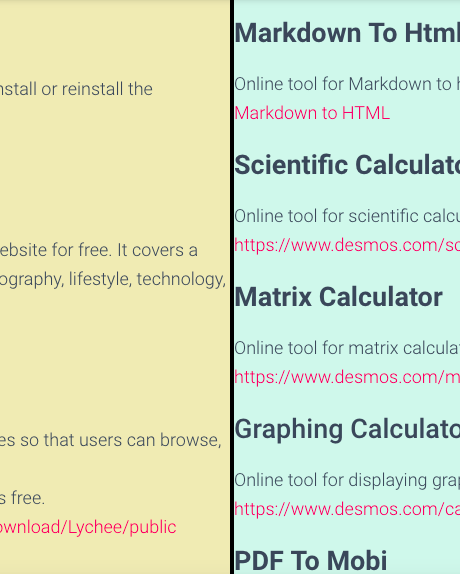Follow the desmos.com matrix calculator URL

pos(347,377)
